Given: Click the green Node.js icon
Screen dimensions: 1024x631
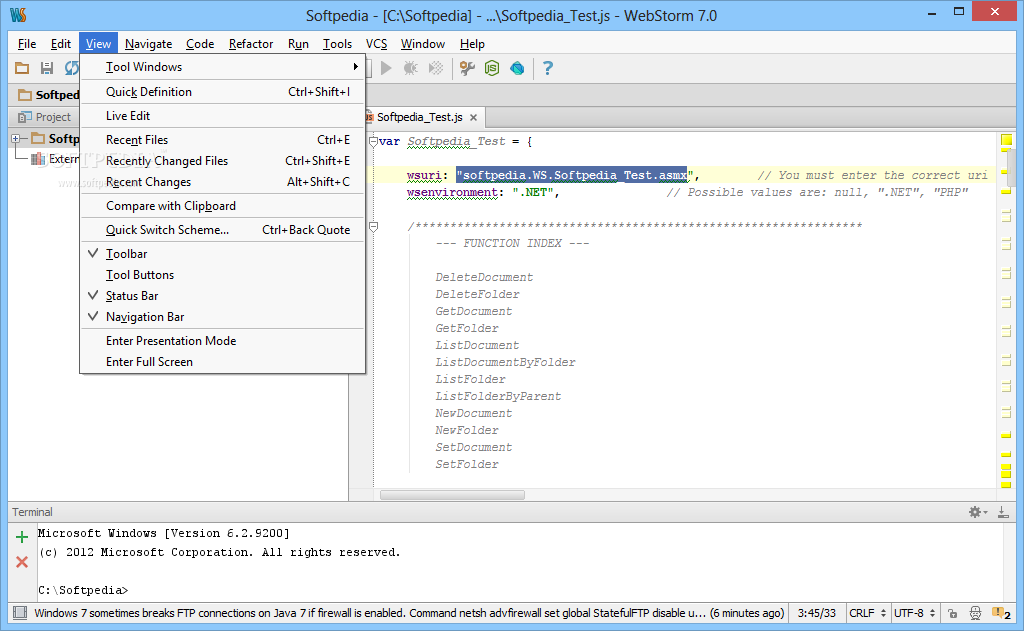Looking at the screenshot, I should click(x=492, y=68).
